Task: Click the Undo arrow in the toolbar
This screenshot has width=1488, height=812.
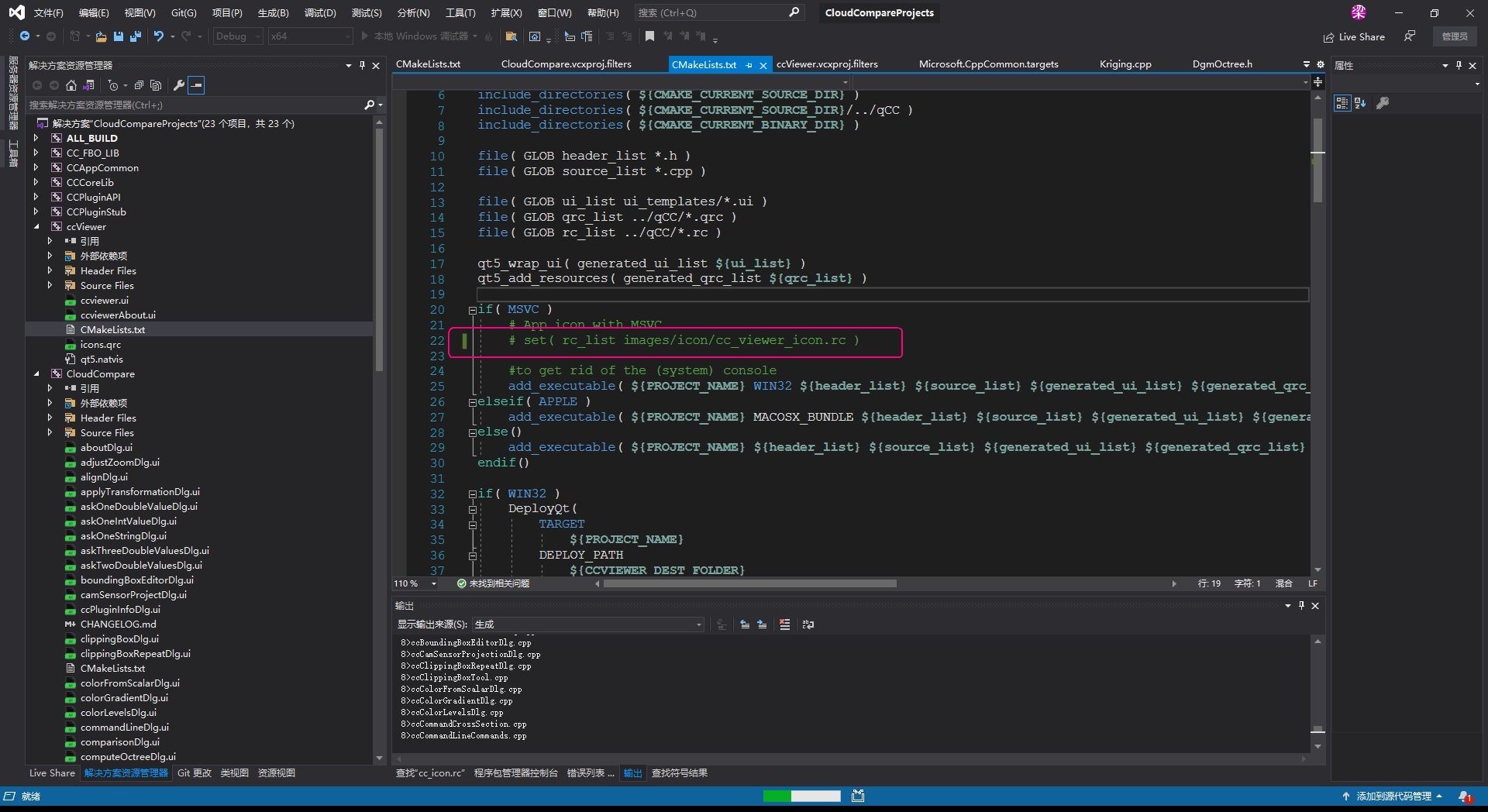Action: coord(159,36)
